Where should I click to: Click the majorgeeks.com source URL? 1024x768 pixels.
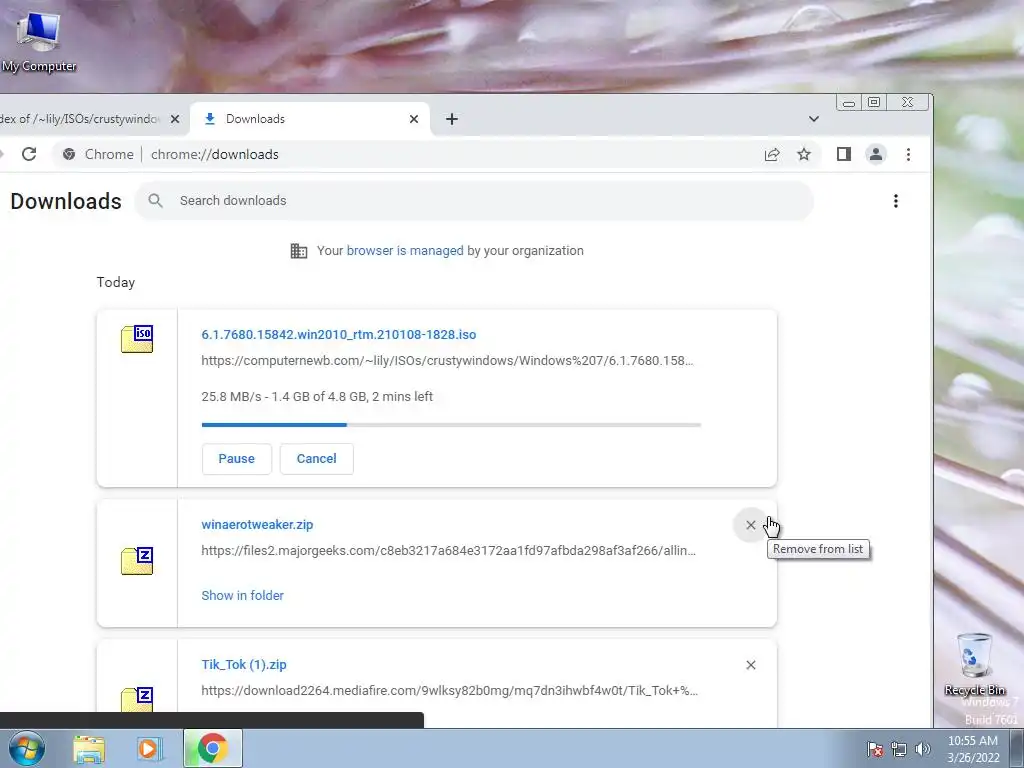point(449,551)
